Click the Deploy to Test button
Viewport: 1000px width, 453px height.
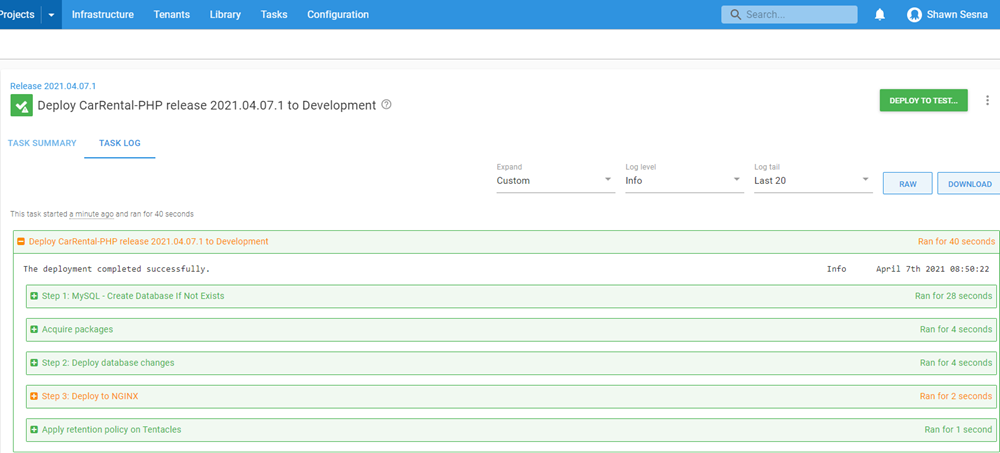pyautogui.click(x=923, y=100)
